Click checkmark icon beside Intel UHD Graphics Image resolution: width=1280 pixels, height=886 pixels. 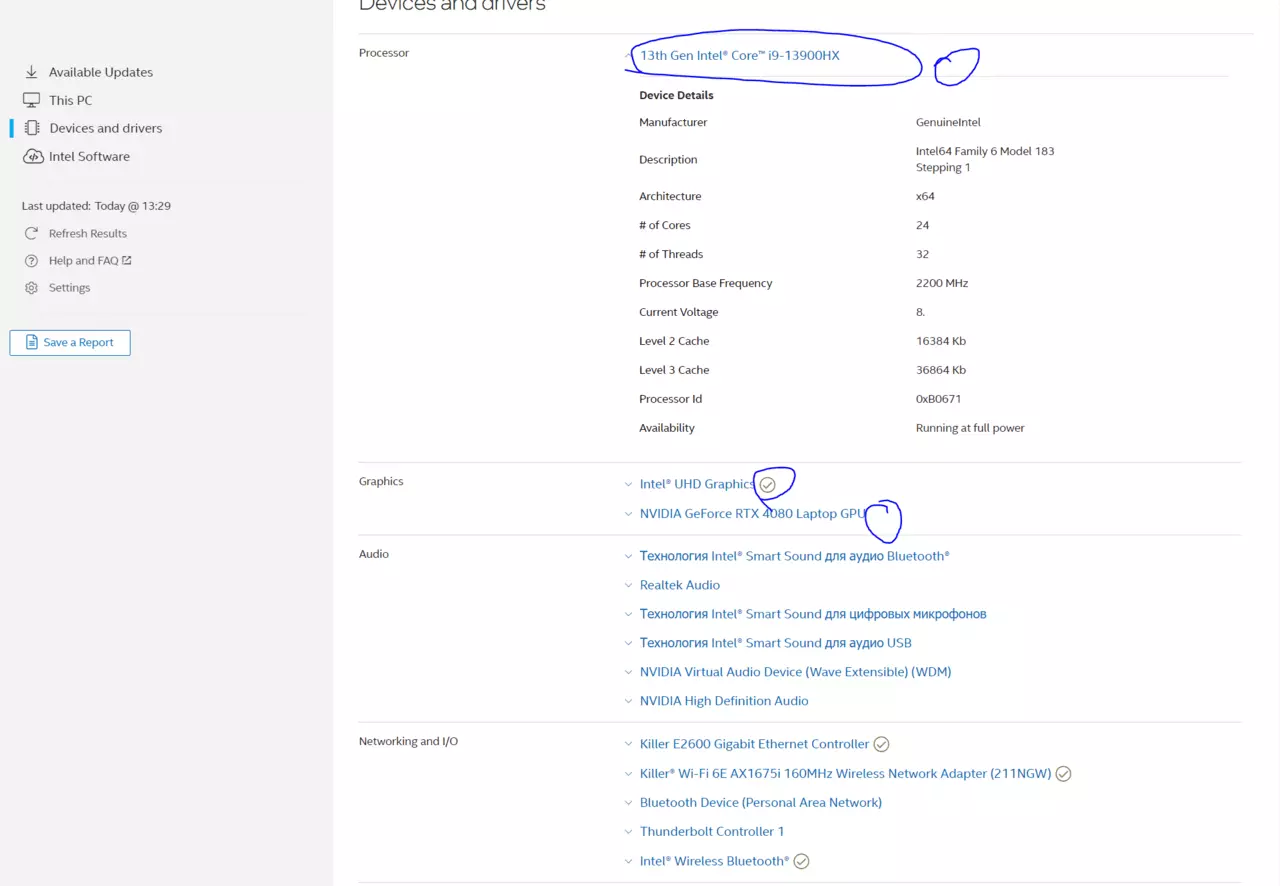pos(767,484)
